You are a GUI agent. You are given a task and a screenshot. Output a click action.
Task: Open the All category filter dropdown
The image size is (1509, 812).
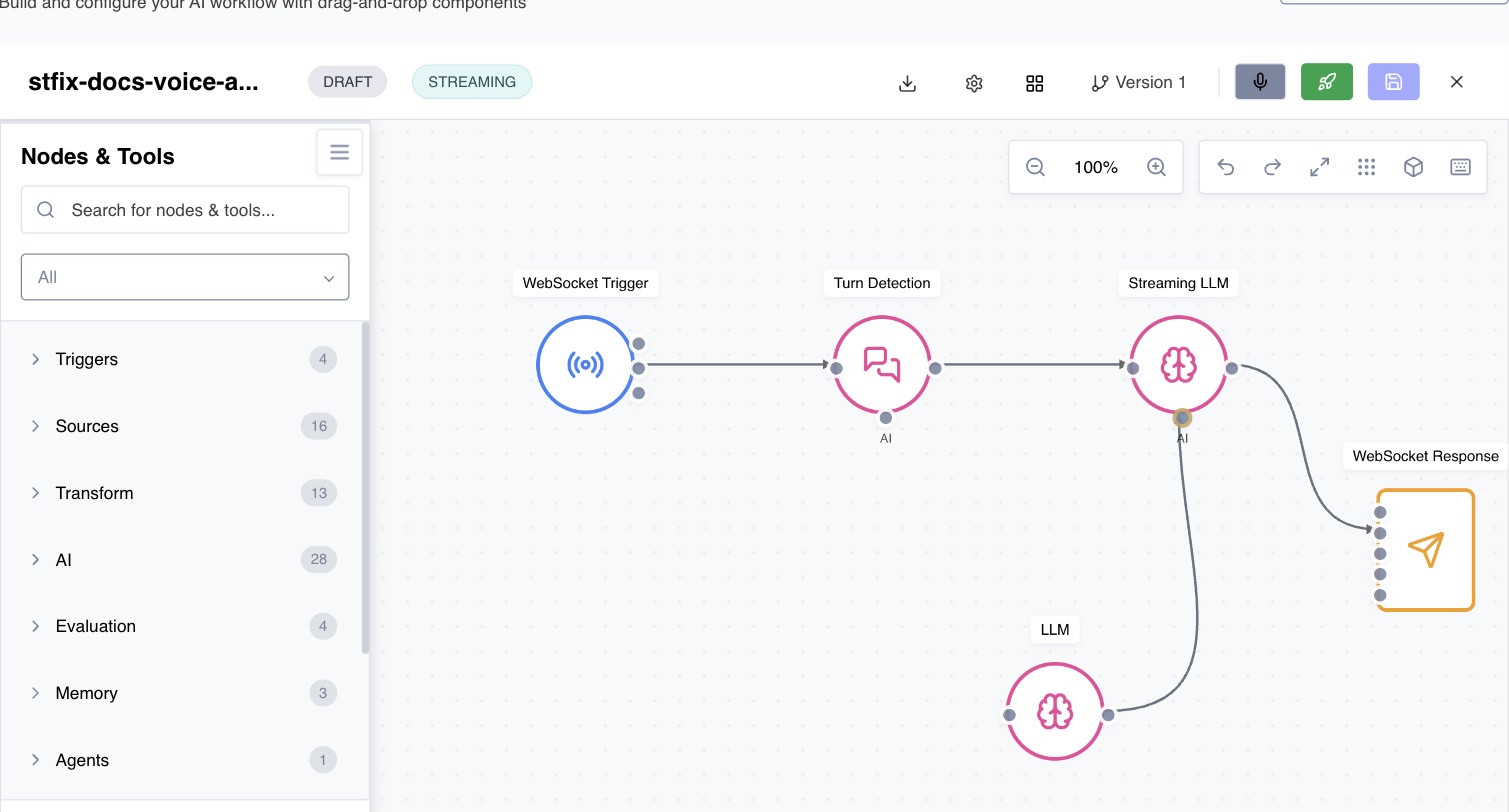pyautogui.click(x=185, y=277)
